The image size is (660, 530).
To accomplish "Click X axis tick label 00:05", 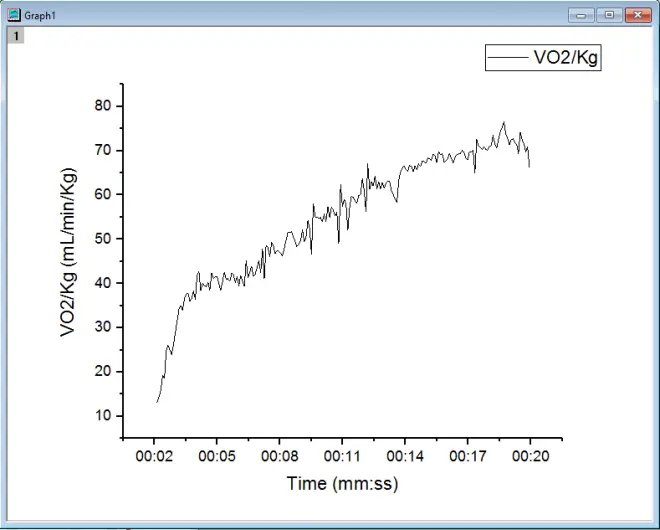I will pos(217,456).
